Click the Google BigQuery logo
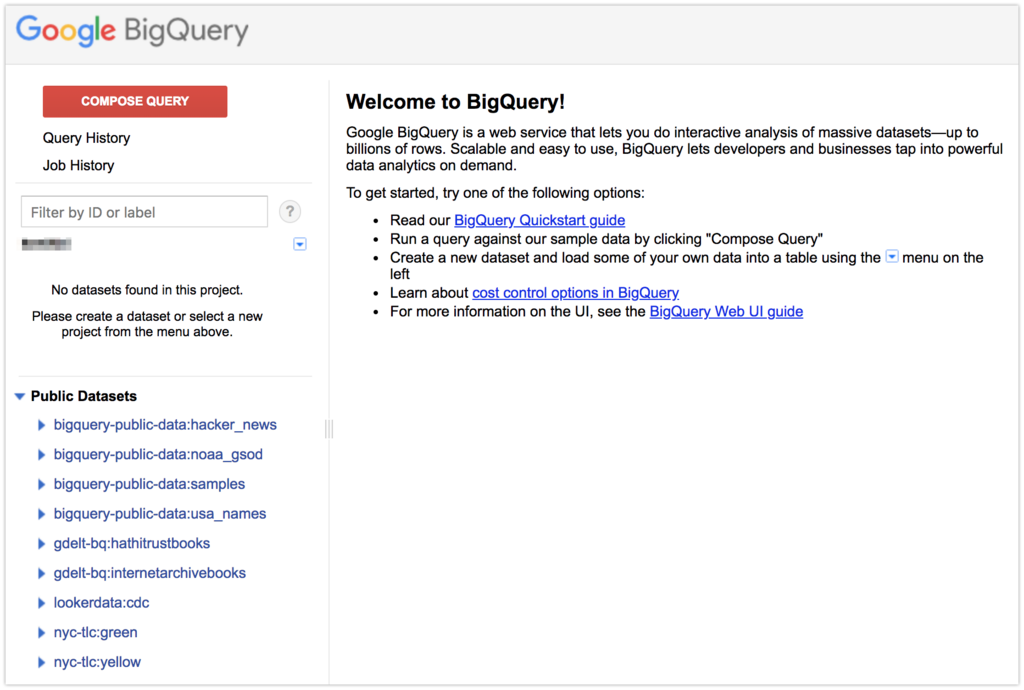Screen dimensions: 1024x690 pyautogui.click(x=132, y=31)
